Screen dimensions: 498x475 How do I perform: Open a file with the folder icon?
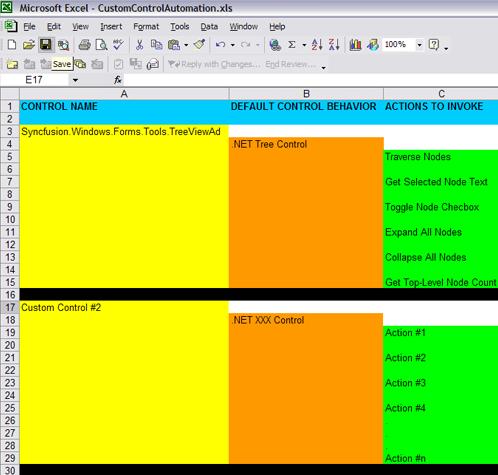tap(29, 44)
